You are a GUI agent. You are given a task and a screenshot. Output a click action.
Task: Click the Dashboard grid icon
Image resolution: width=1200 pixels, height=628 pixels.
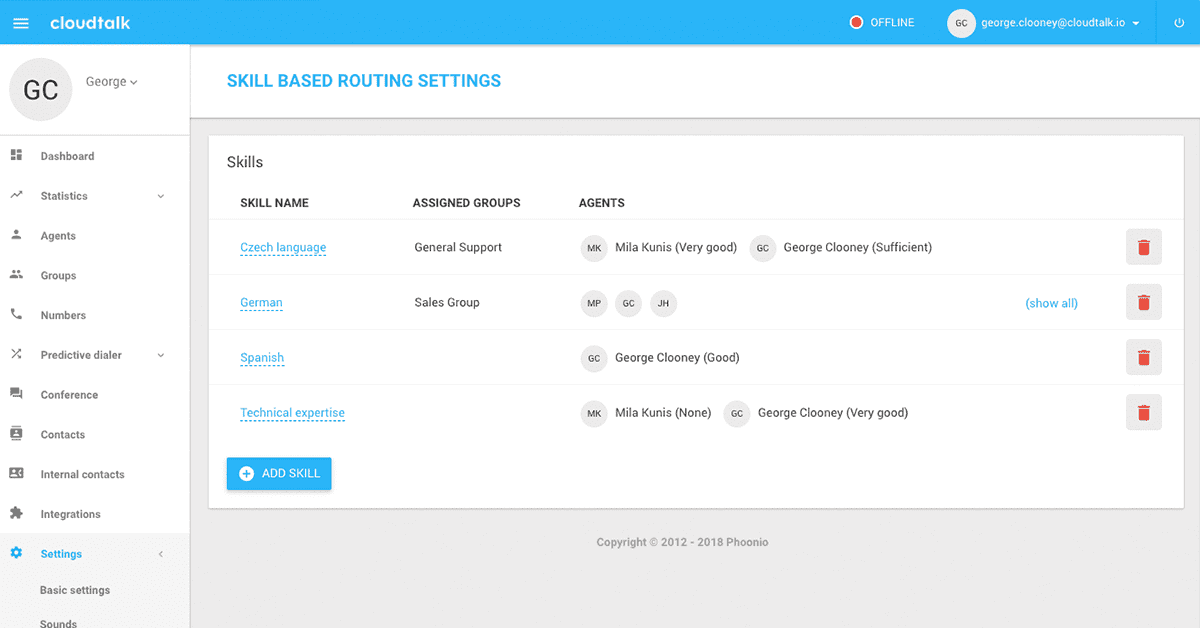point(16,155)
